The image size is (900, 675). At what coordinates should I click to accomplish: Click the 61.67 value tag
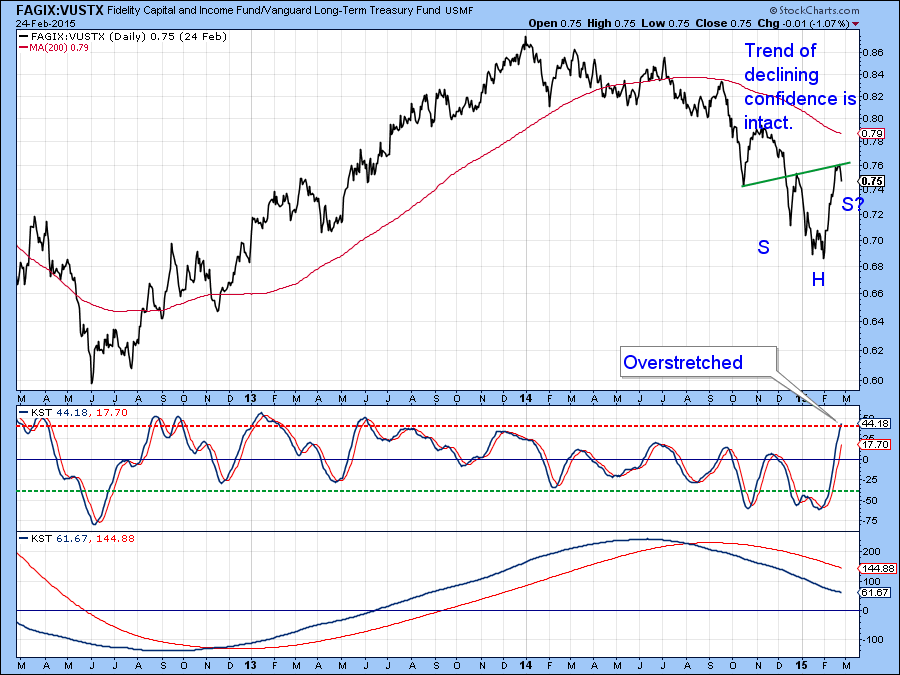point(875,592)
